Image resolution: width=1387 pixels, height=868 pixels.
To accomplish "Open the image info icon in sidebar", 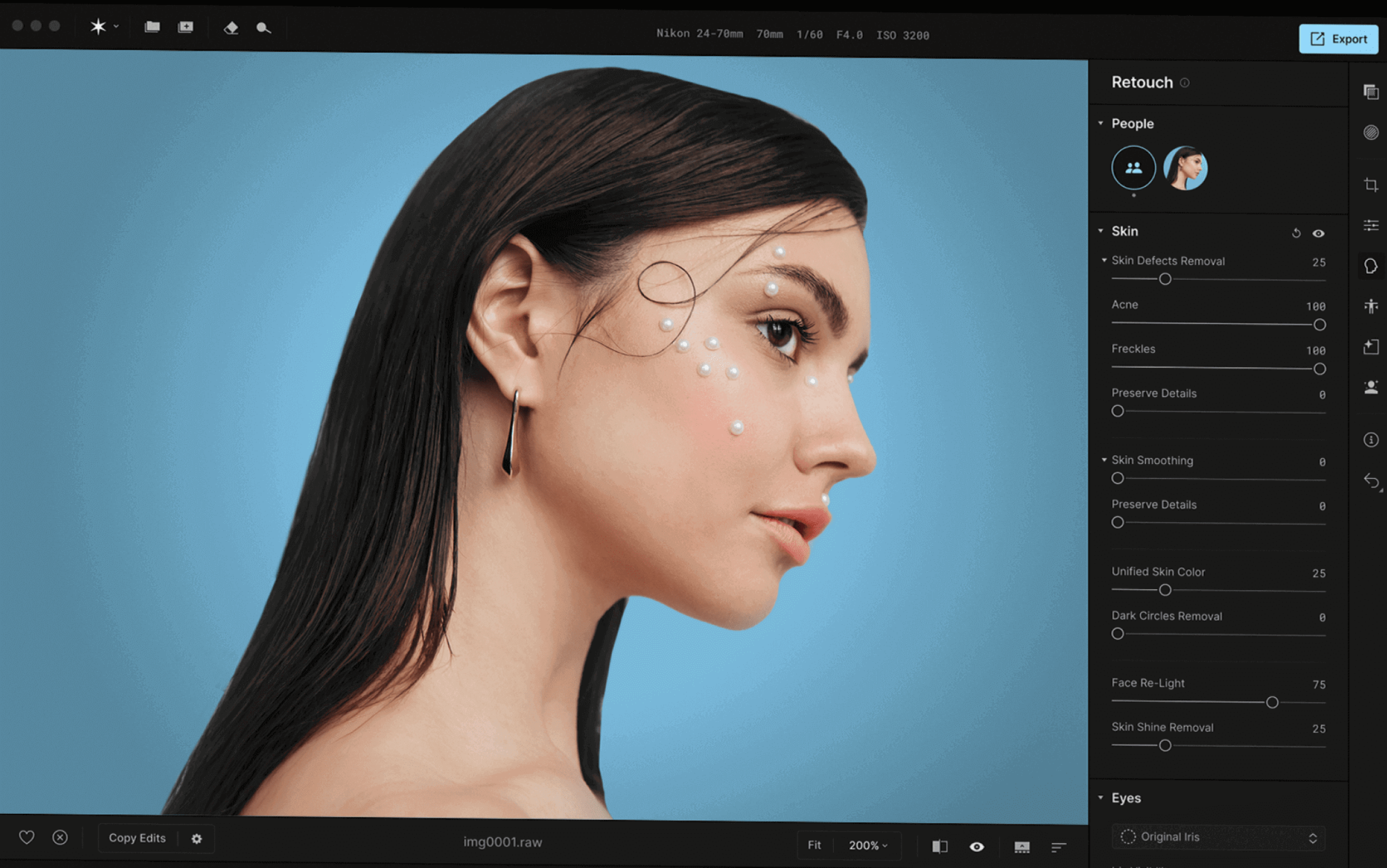I will 1371,440.
